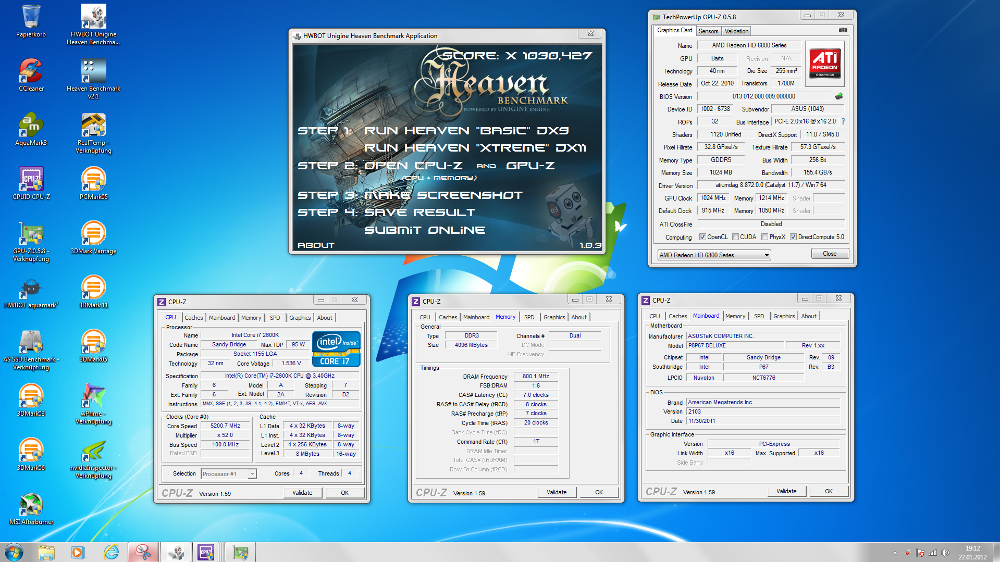1000x562 pixels.
Task: Launch Internet Explorer from taskbar
Action: (111, 552)
